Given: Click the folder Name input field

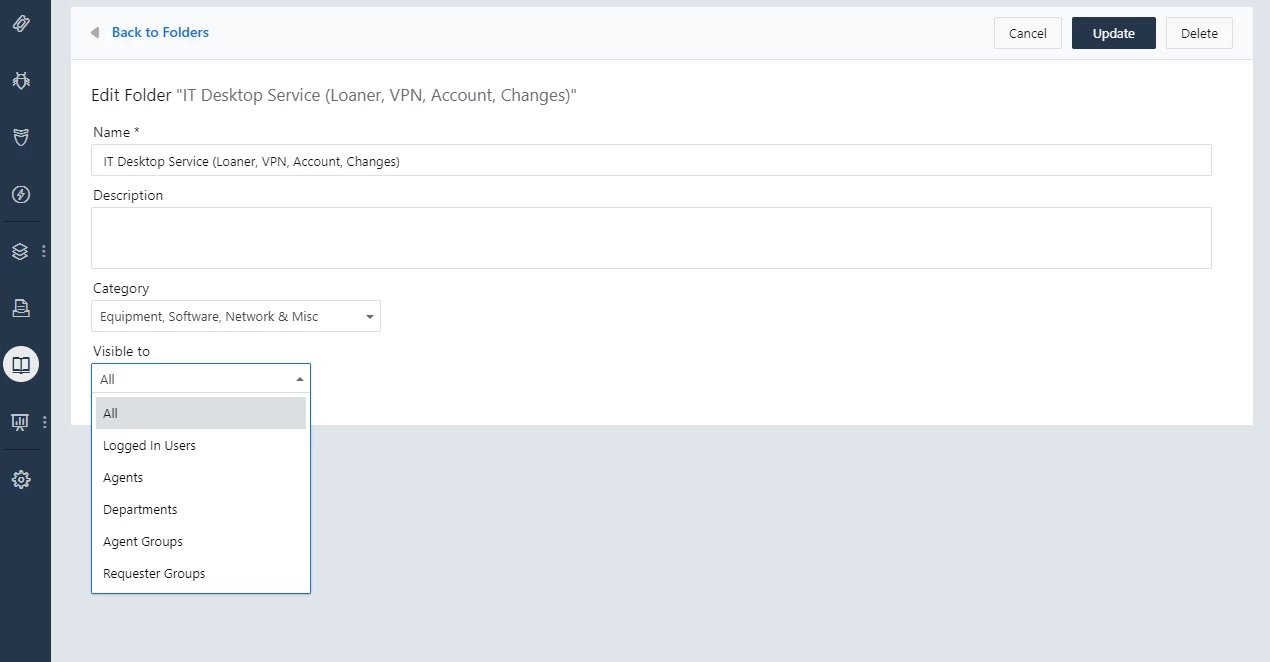Looking at the screenshot, I should [651, 160].
